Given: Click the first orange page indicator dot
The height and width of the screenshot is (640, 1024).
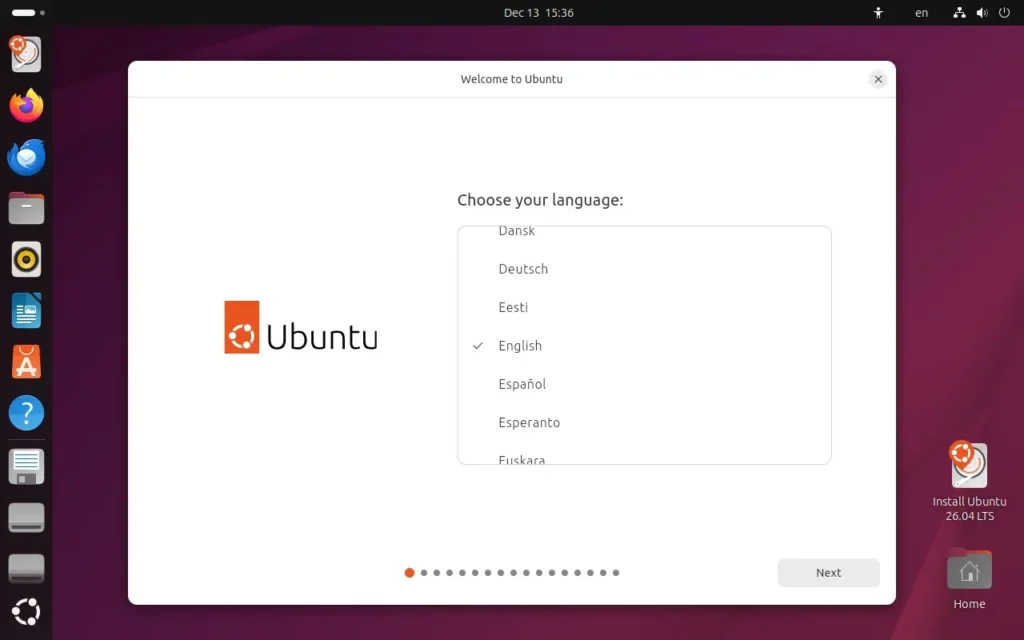Looking at the screenshot, I should point(409,573).
